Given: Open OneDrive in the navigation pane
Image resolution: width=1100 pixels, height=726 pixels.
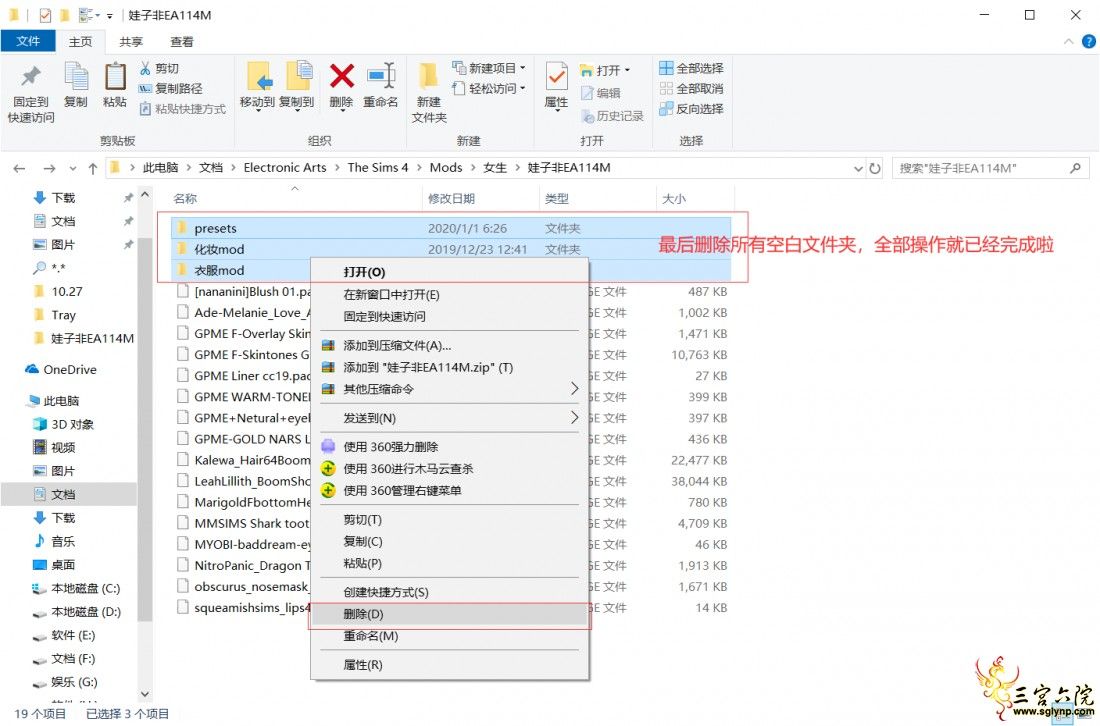Looking at the screenshot, I should 69,370.
